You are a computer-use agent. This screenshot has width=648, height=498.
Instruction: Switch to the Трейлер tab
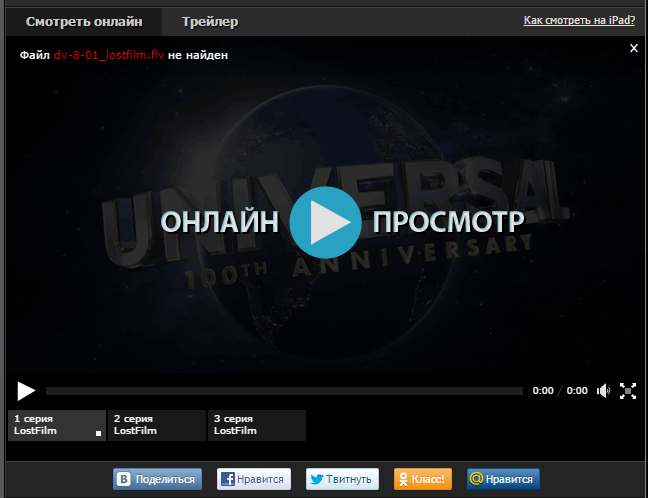click(x=210, y=21)
